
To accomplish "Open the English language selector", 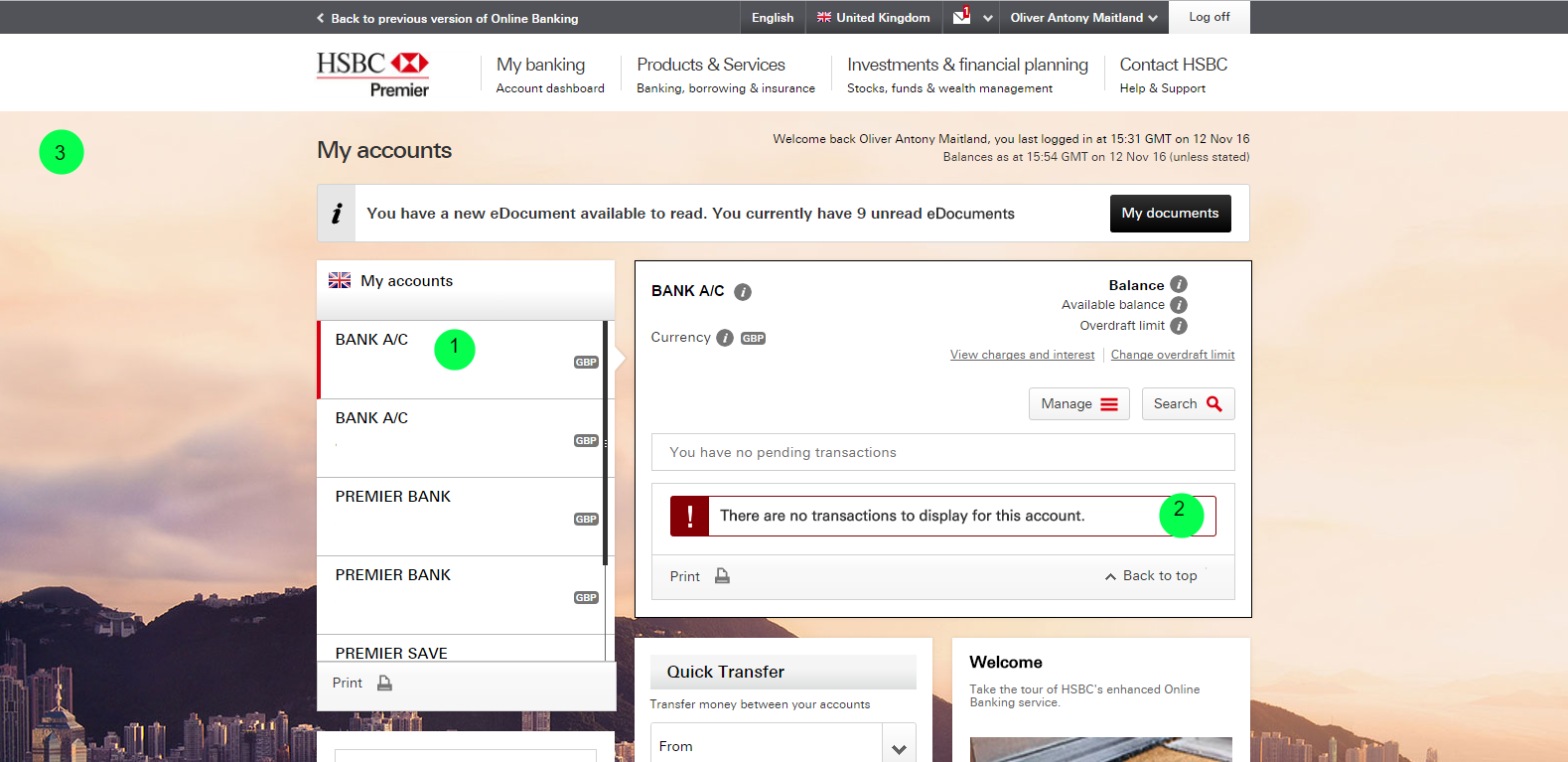I will (773, 17).
